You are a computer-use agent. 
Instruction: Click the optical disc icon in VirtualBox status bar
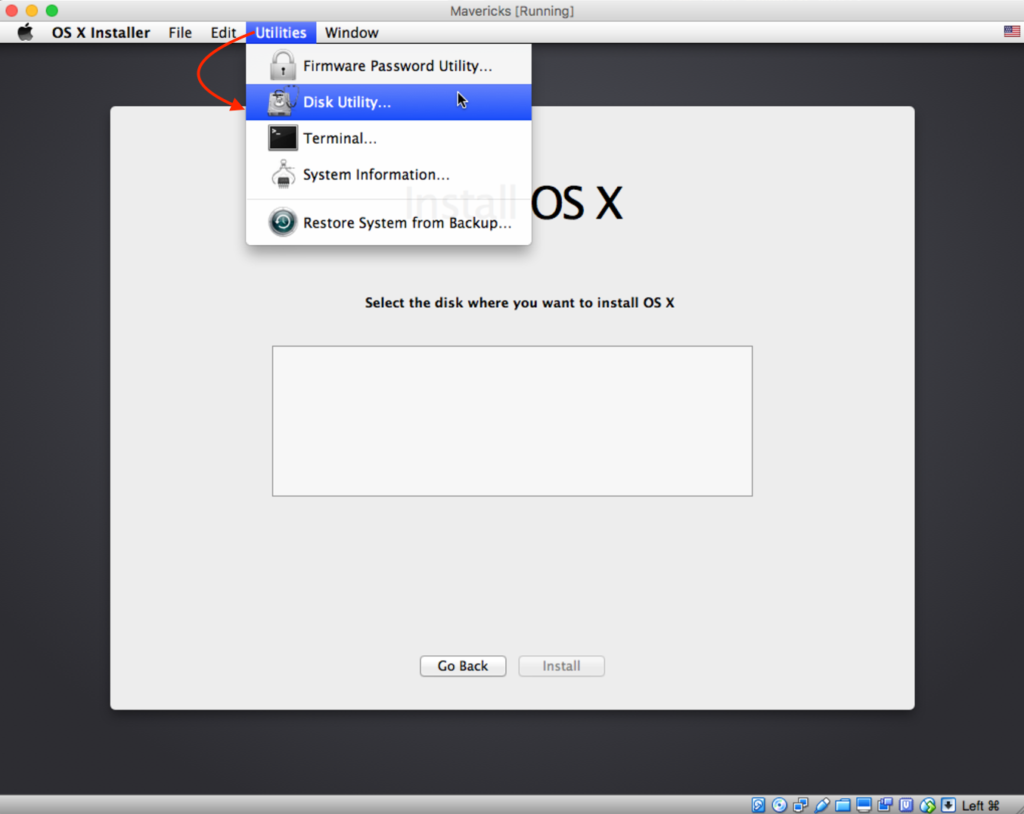pos(780,804)
